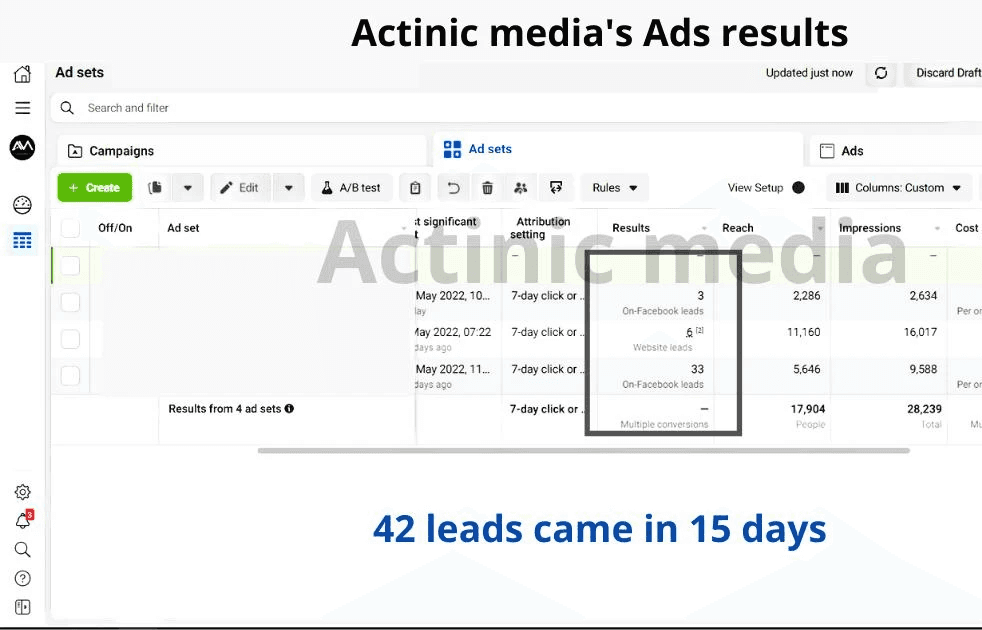
Task: Click the Off/On column header
Action: [115, 228]
